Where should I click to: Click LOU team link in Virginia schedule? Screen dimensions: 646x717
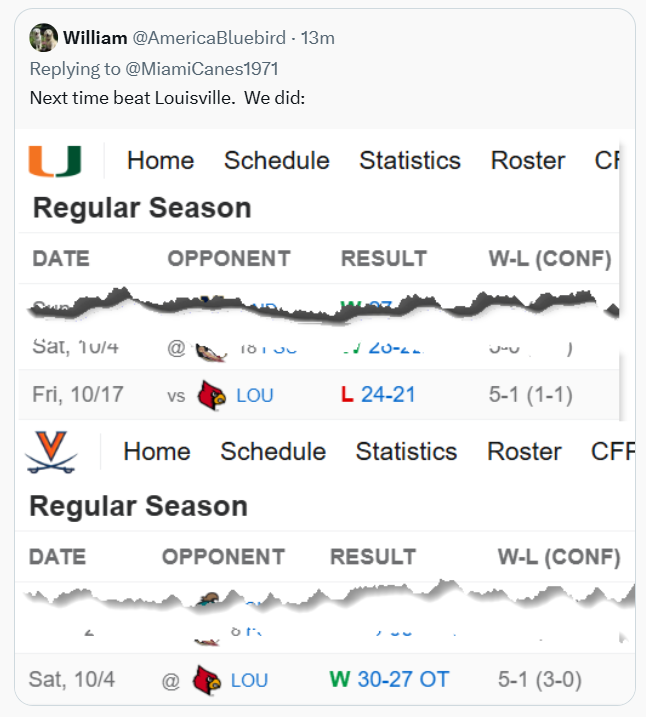coord(249,680)
